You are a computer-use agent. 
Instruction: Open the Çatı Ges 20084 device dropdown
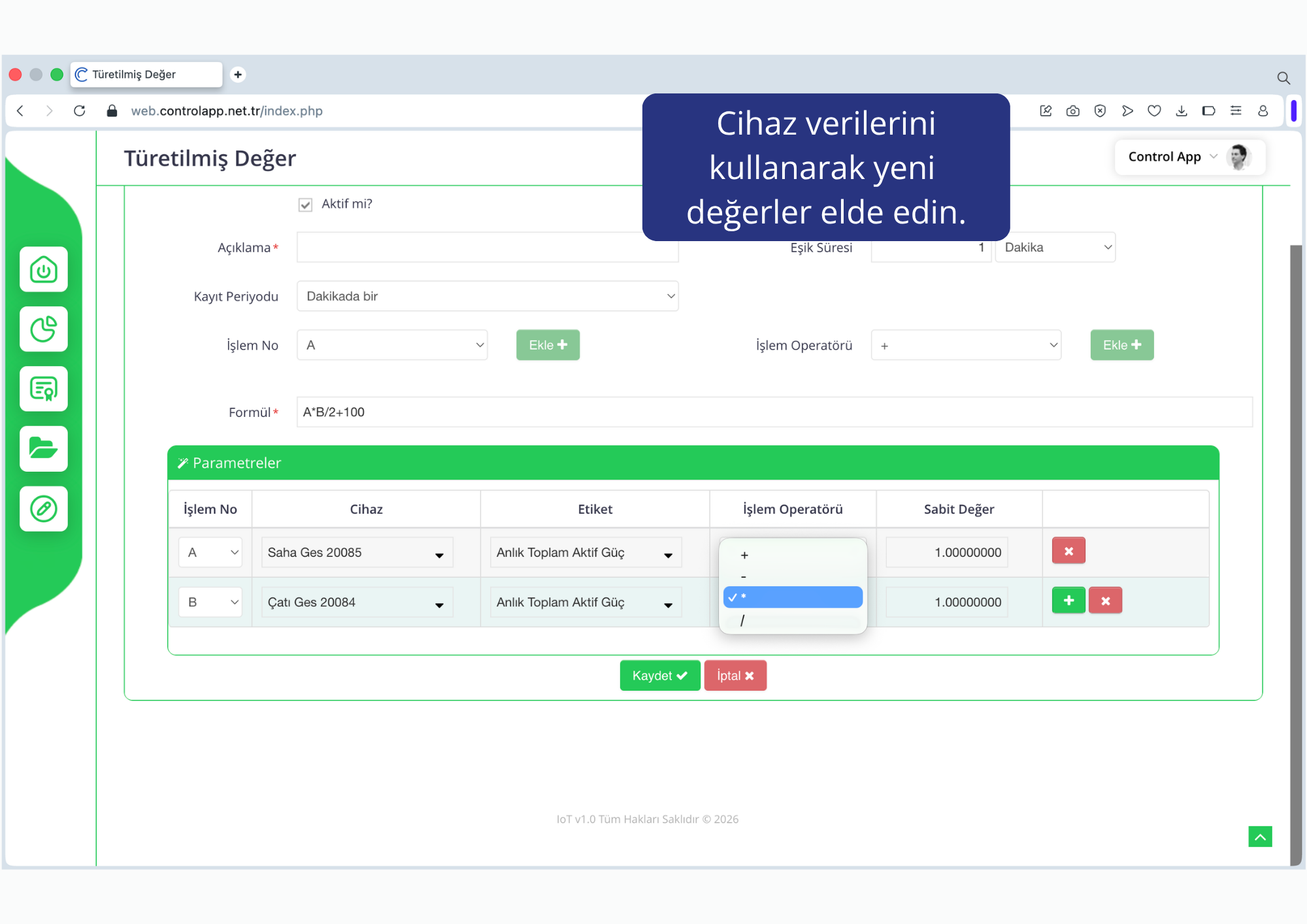[x=357, y=602]
